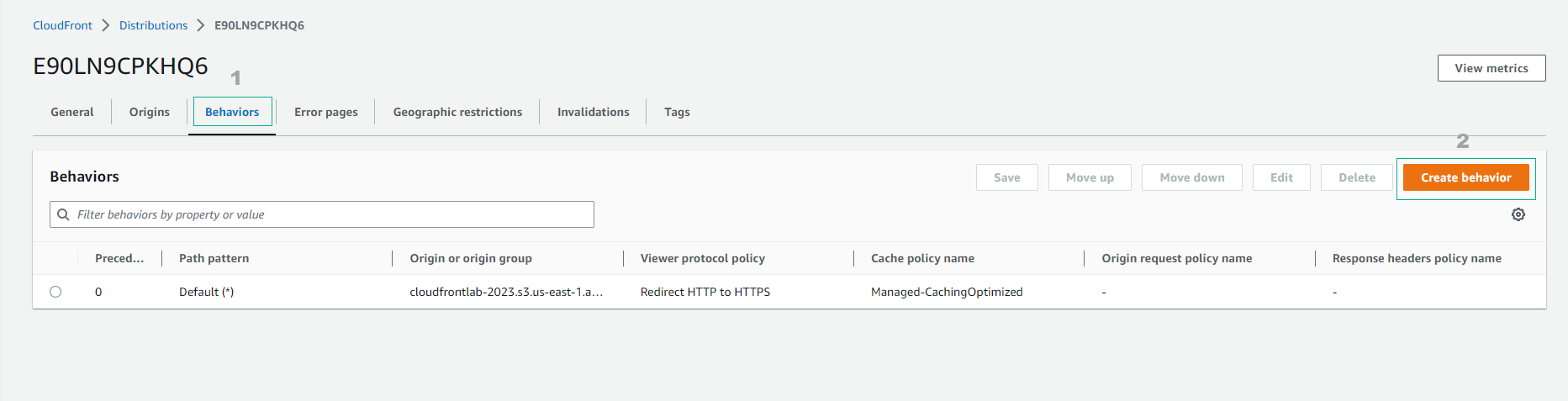Open the Origins tab
The height and width of the screenshot is (401, 1568).
click(150, 112)
